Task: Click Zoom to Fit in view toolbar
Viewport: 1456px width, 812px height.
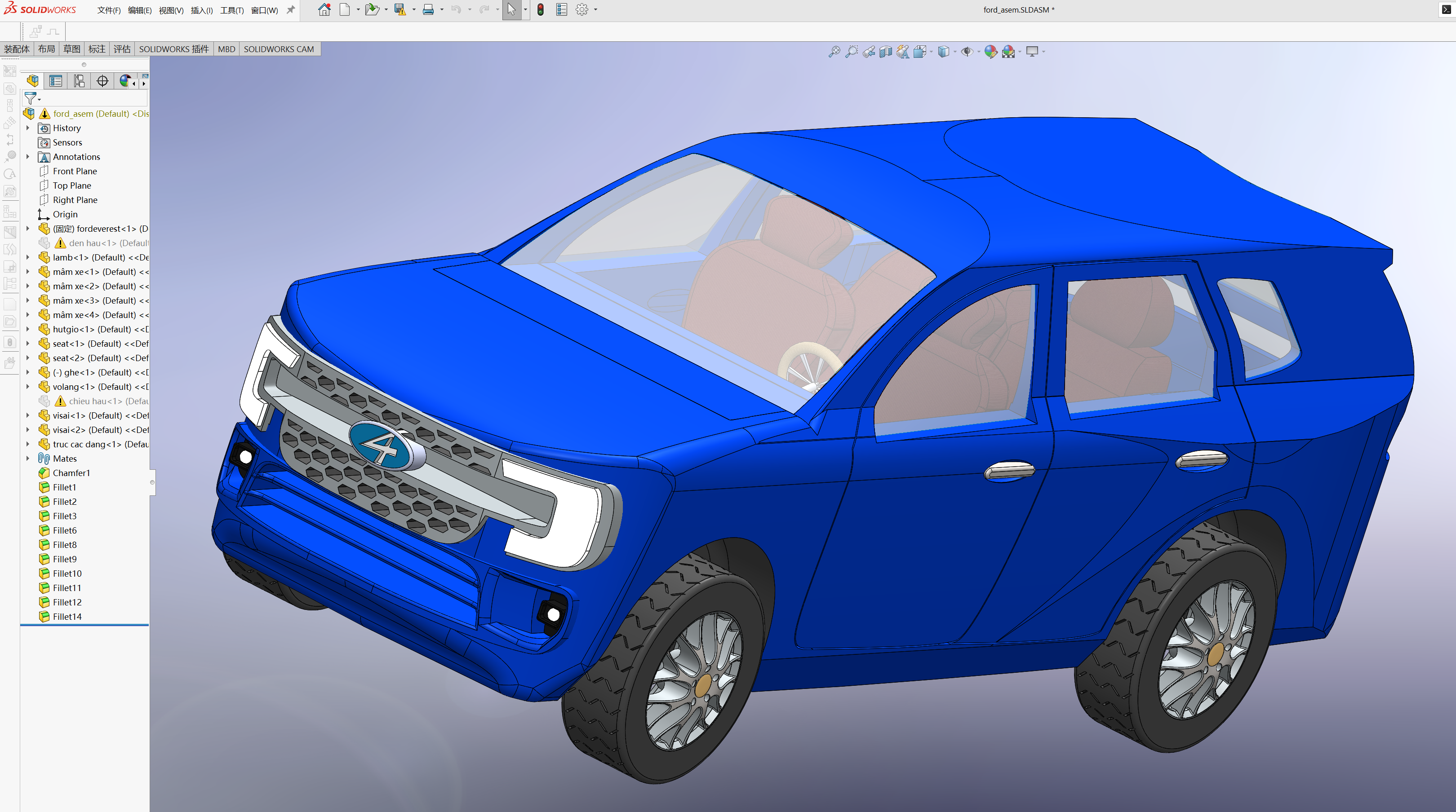Action: tap(834, 52)
